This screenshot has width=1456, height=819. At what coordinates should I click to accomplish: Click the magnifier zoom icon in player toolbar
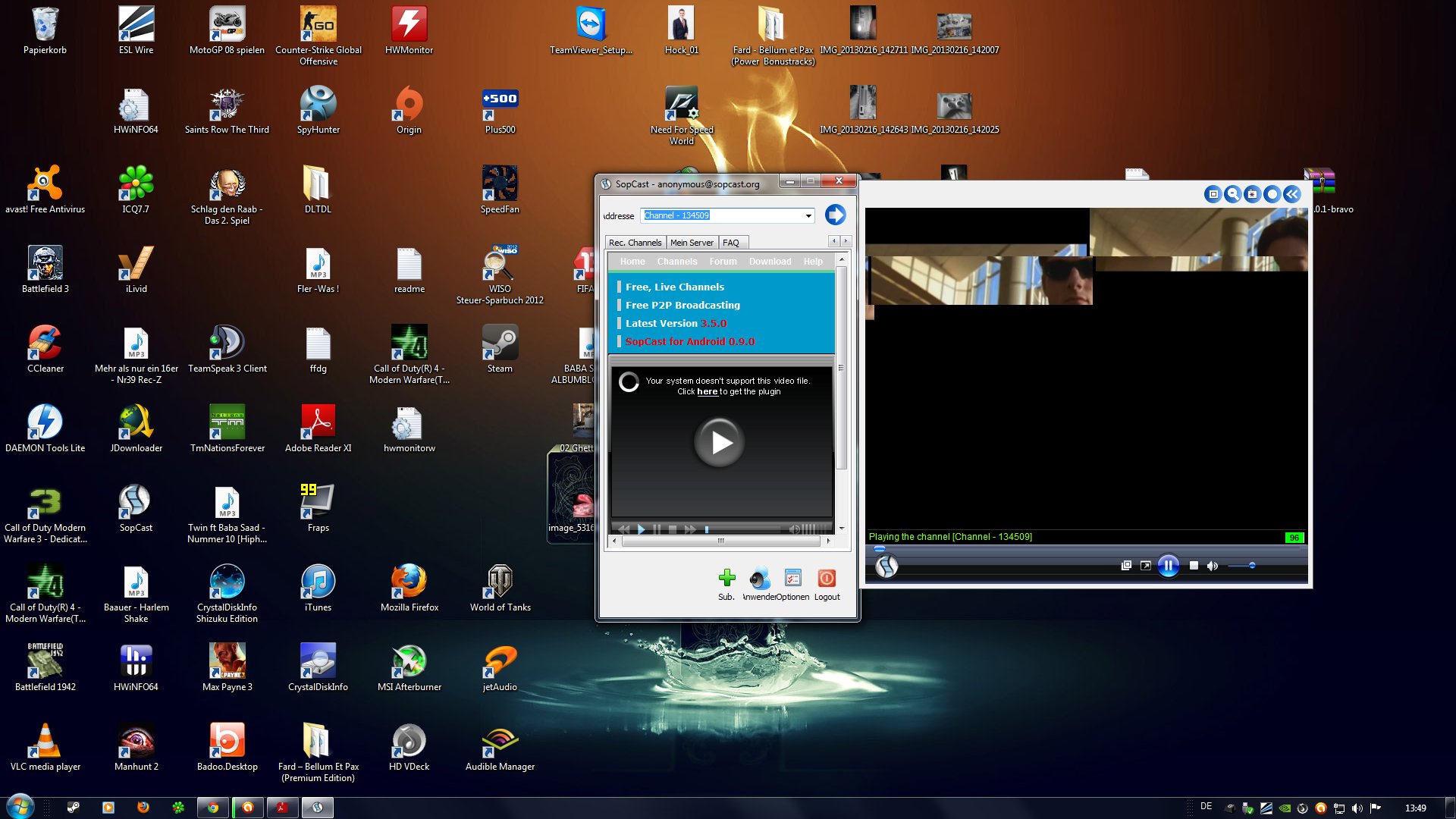[x=1232, y=194]
